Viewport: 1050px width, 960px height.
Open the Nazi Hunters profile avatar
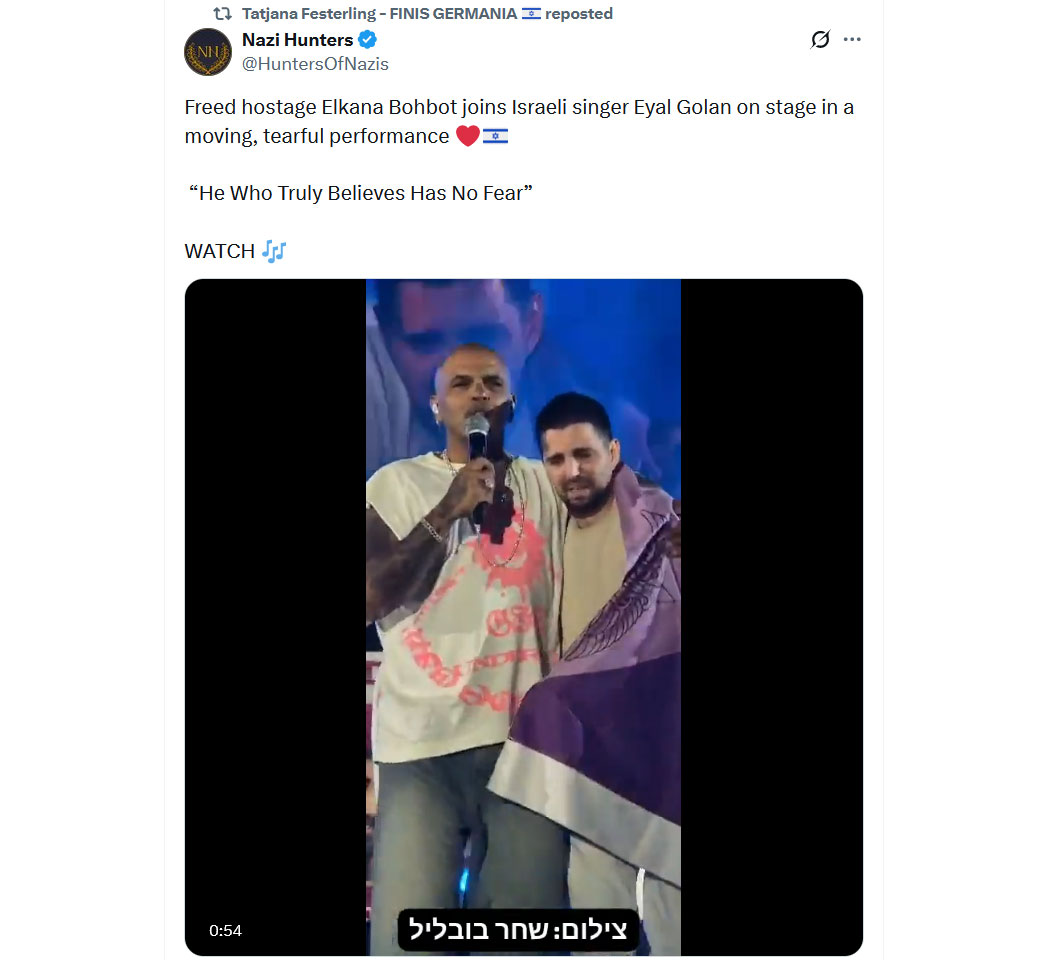pyautogui.click(x=208, y=52)
